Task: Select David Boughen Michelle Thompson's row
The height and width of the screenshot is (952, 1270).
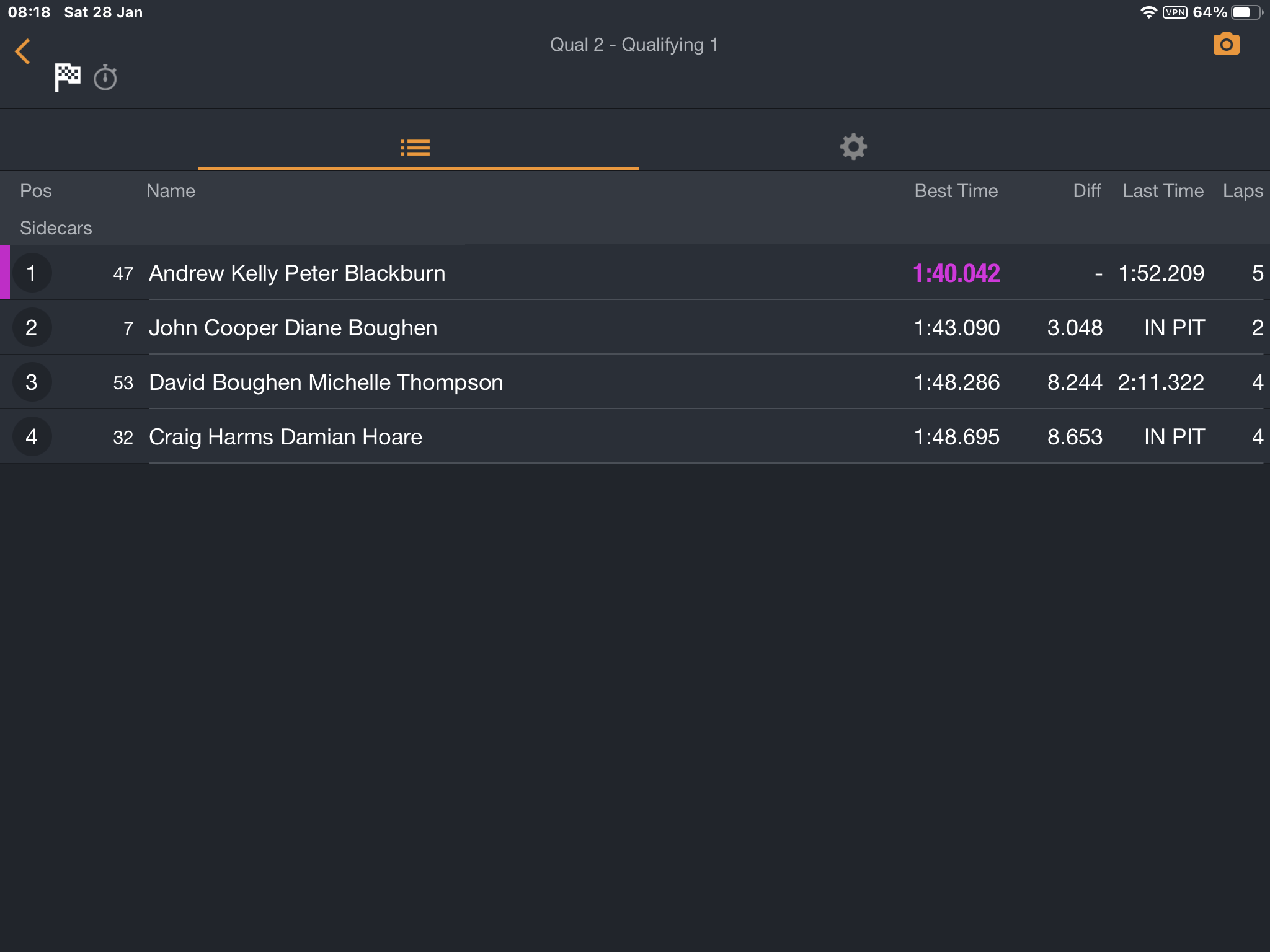Action: [x=635, y=382]
